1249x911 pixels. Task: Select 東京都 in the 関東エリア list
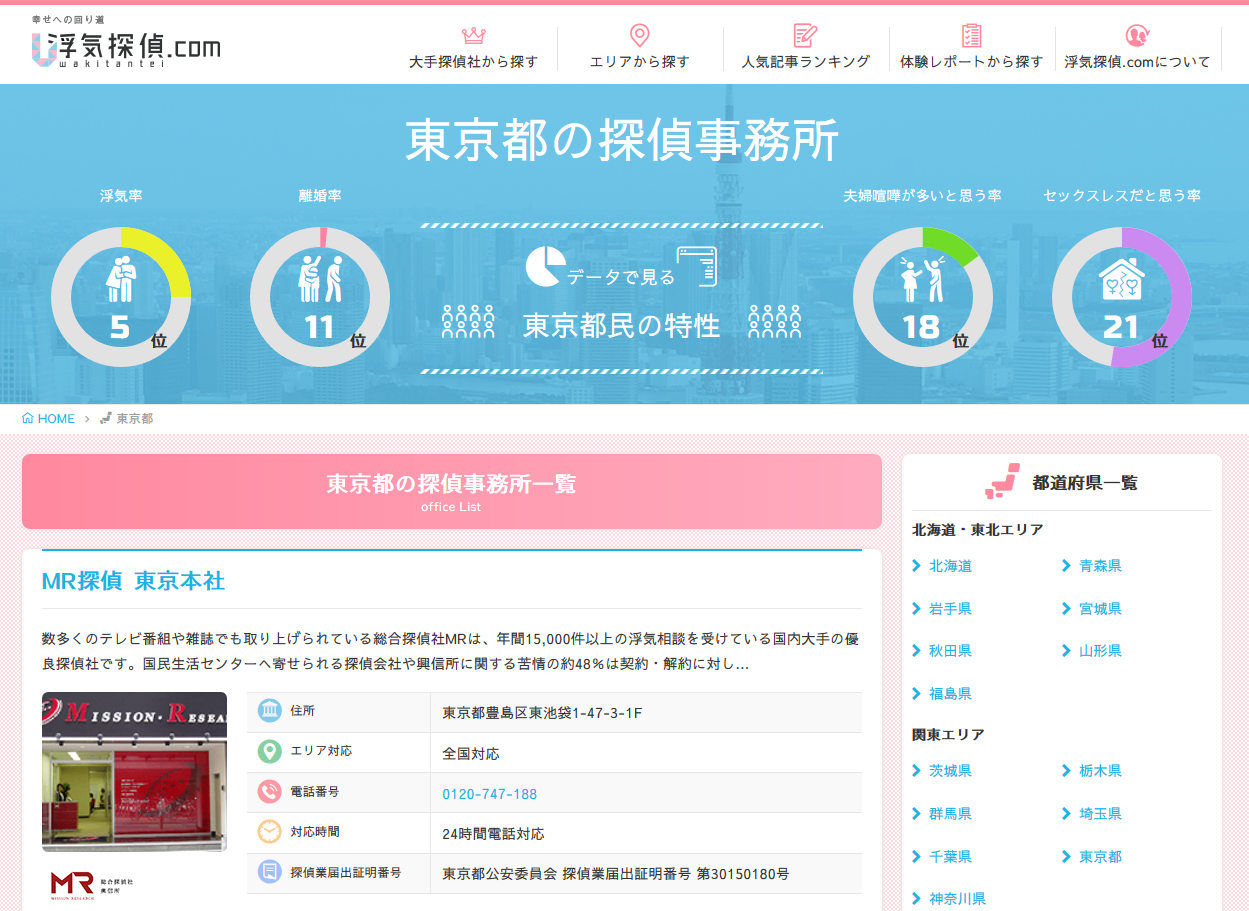(1099, 857)
